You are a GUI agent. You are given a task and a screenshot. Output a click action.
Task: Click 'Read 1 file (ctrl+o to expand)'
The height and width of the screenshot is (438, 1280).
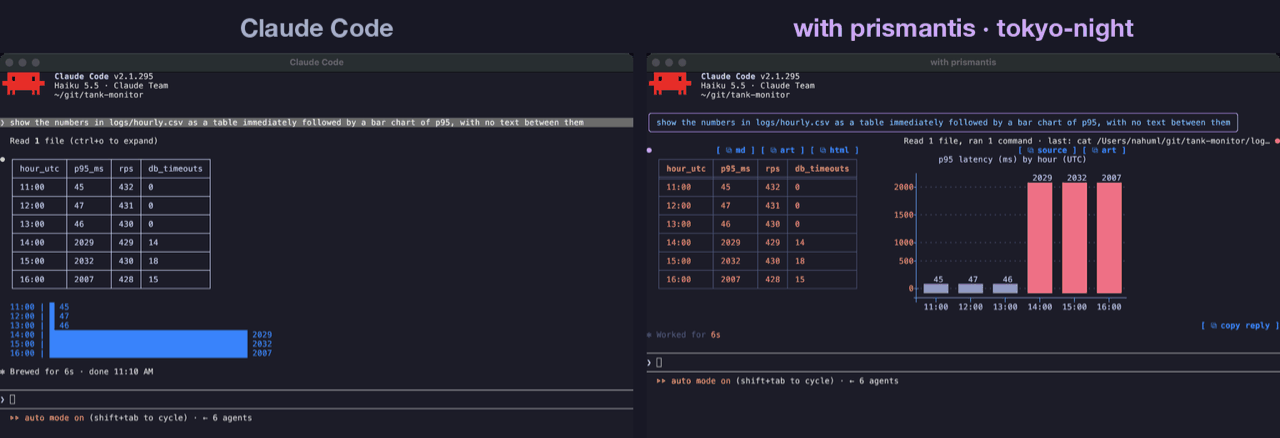pos(84,141)
